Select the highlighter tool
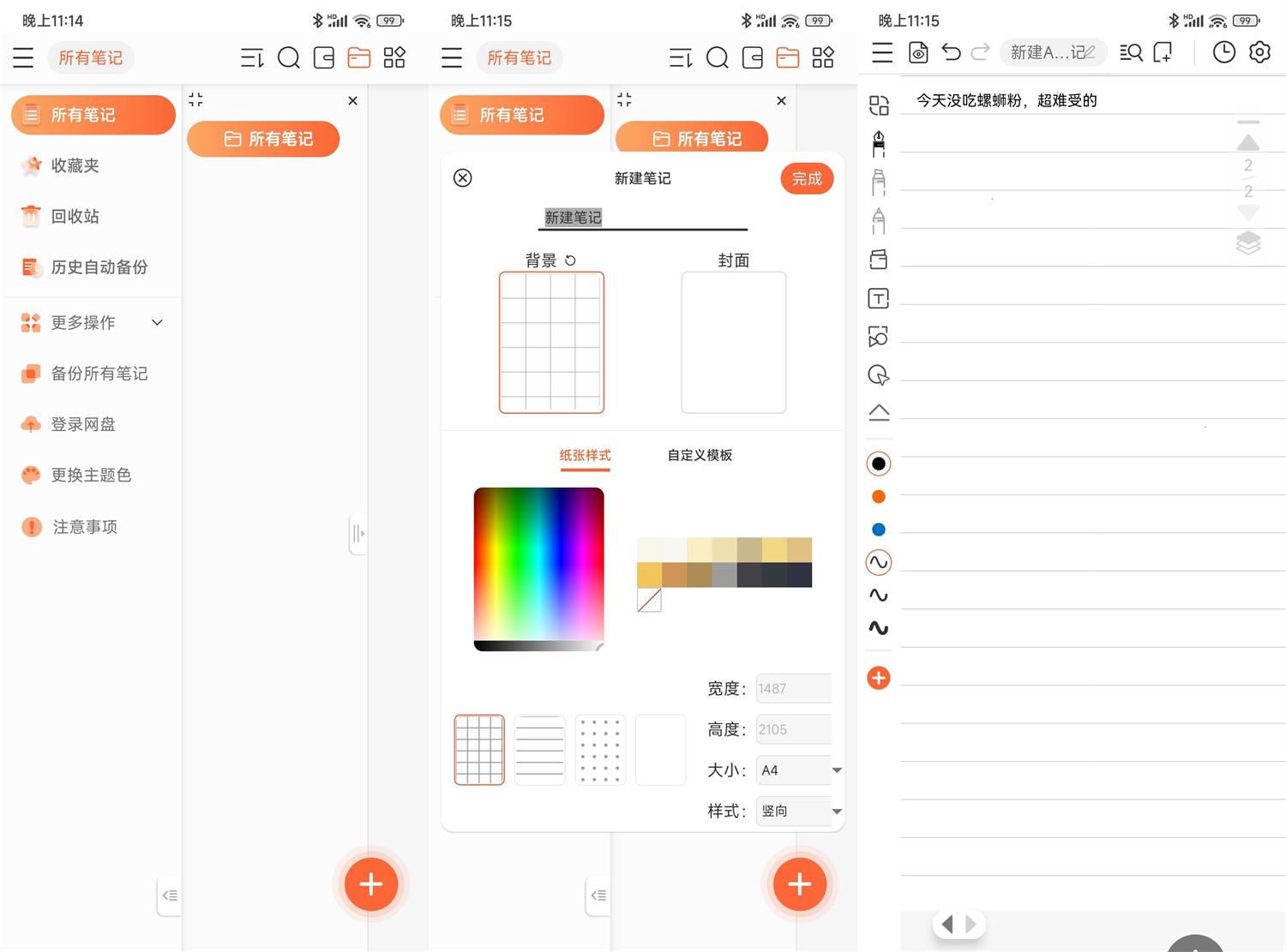Viewport: 1286px width, 952px height. pos(878,182)
